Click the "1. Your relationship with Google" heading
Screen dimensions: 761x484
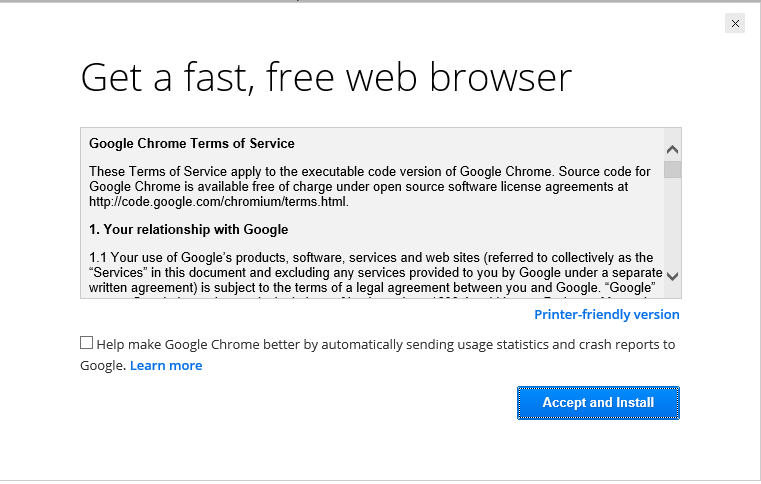click(188, 230)
